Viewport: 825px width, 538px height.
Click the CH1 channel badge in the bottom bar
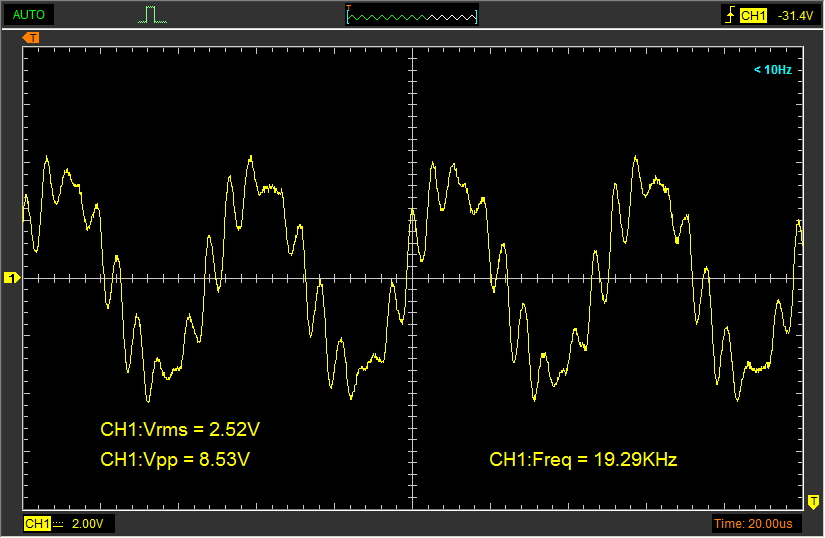click(37, 524)
